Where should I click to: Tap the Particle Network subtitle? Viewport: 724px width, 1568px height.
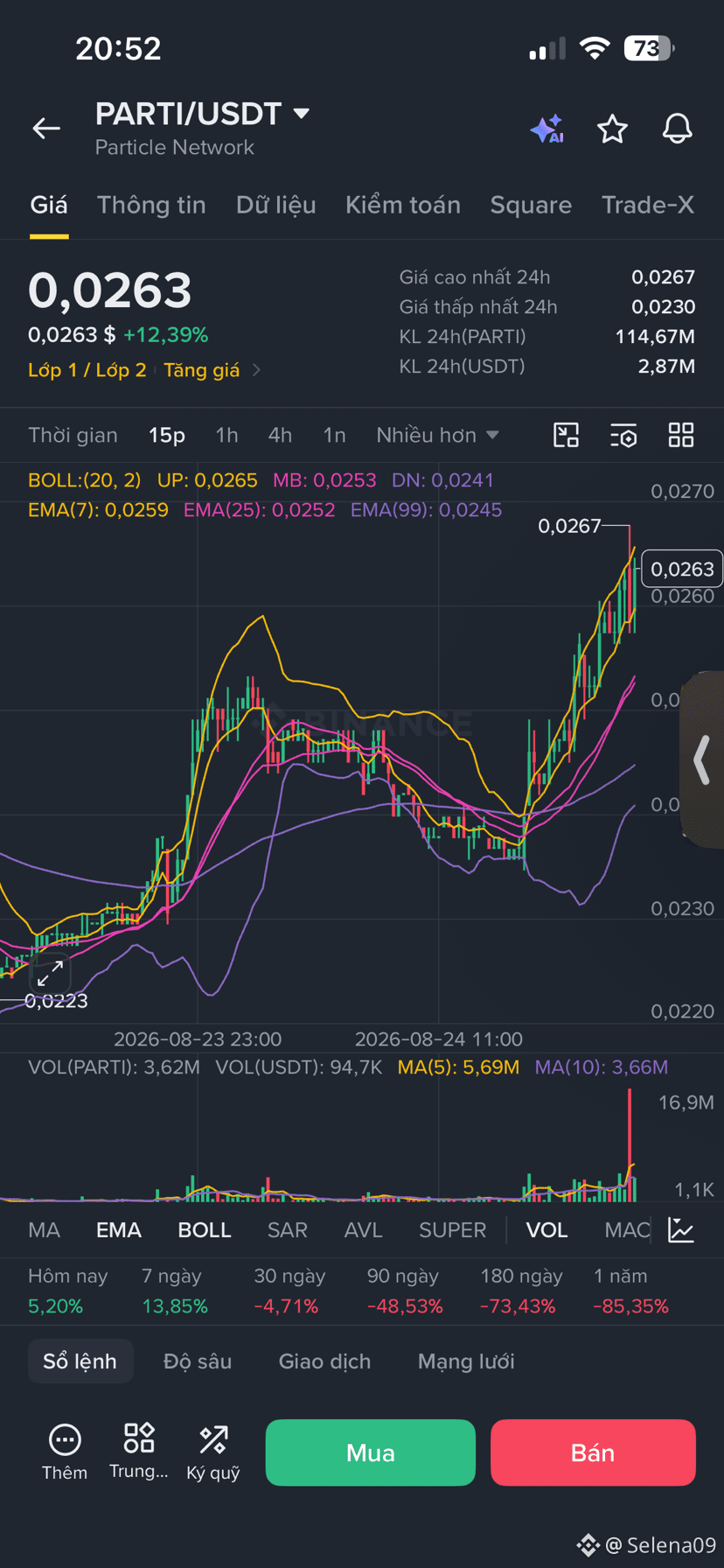[174, 147]
